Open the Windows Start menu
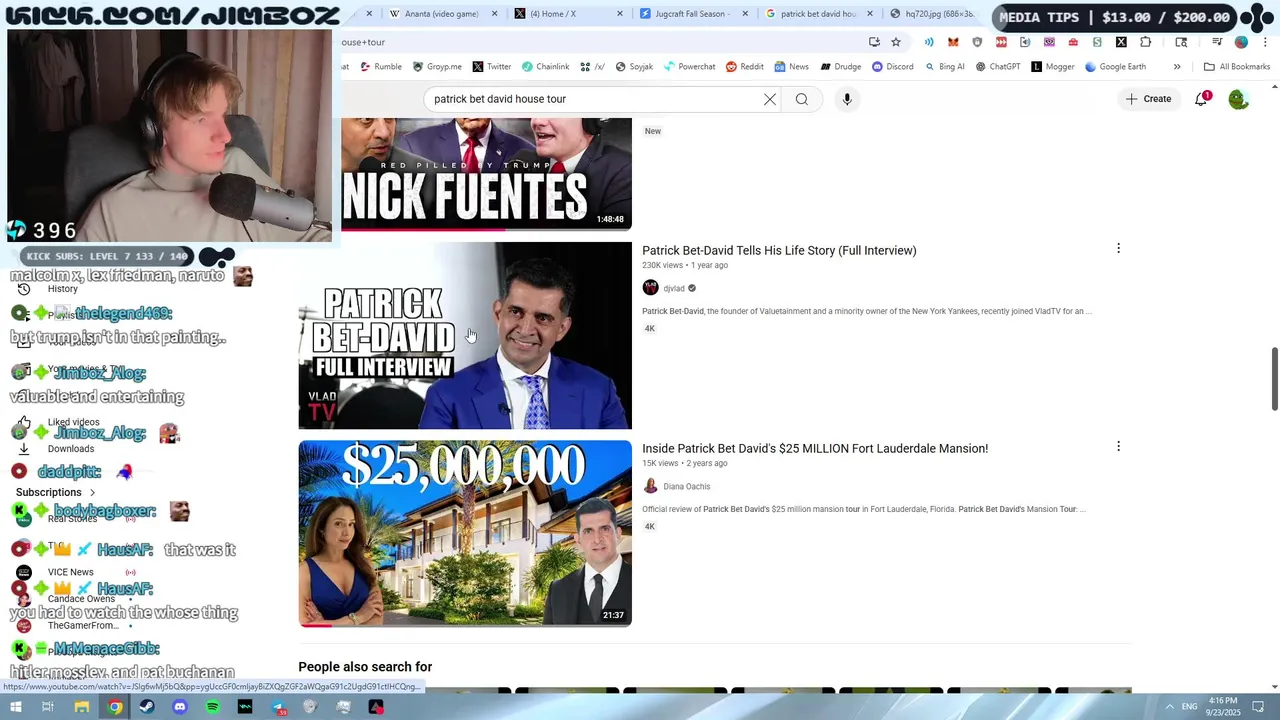This screenshot has height=720, width=1280. (15, 707)
